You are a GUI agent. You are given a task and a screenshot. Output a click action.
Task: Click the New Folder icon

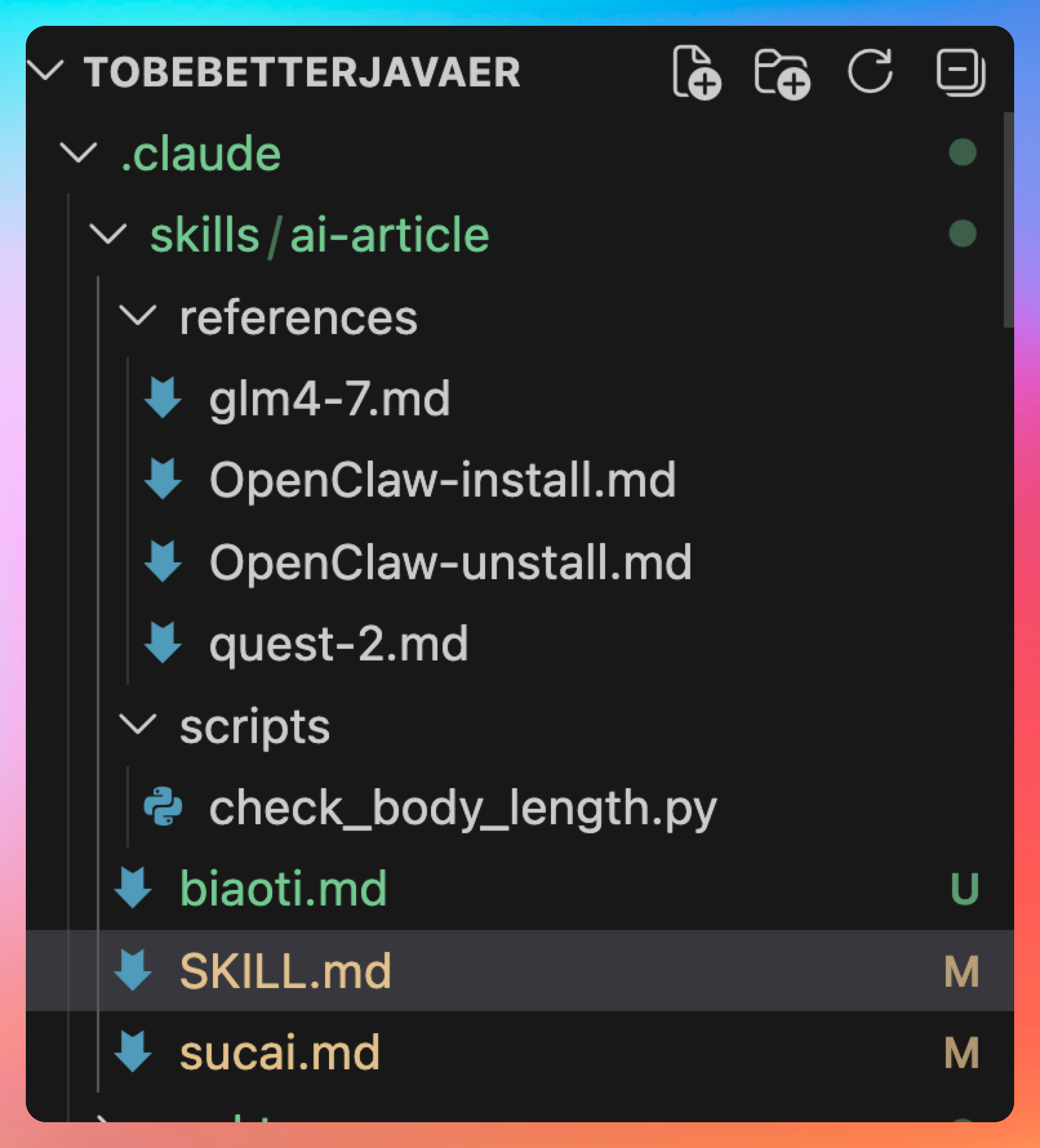[782, 72]
